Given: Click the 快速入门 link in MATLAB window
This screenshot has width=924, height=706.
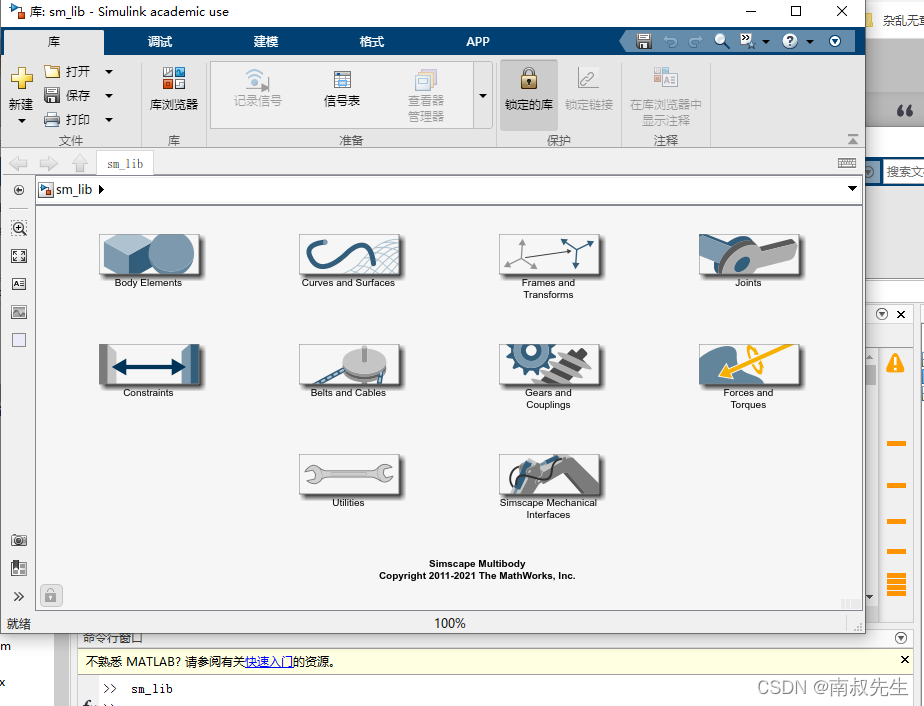Looking at the screenshot, I should pyautogui.click(x=269, y=662).
